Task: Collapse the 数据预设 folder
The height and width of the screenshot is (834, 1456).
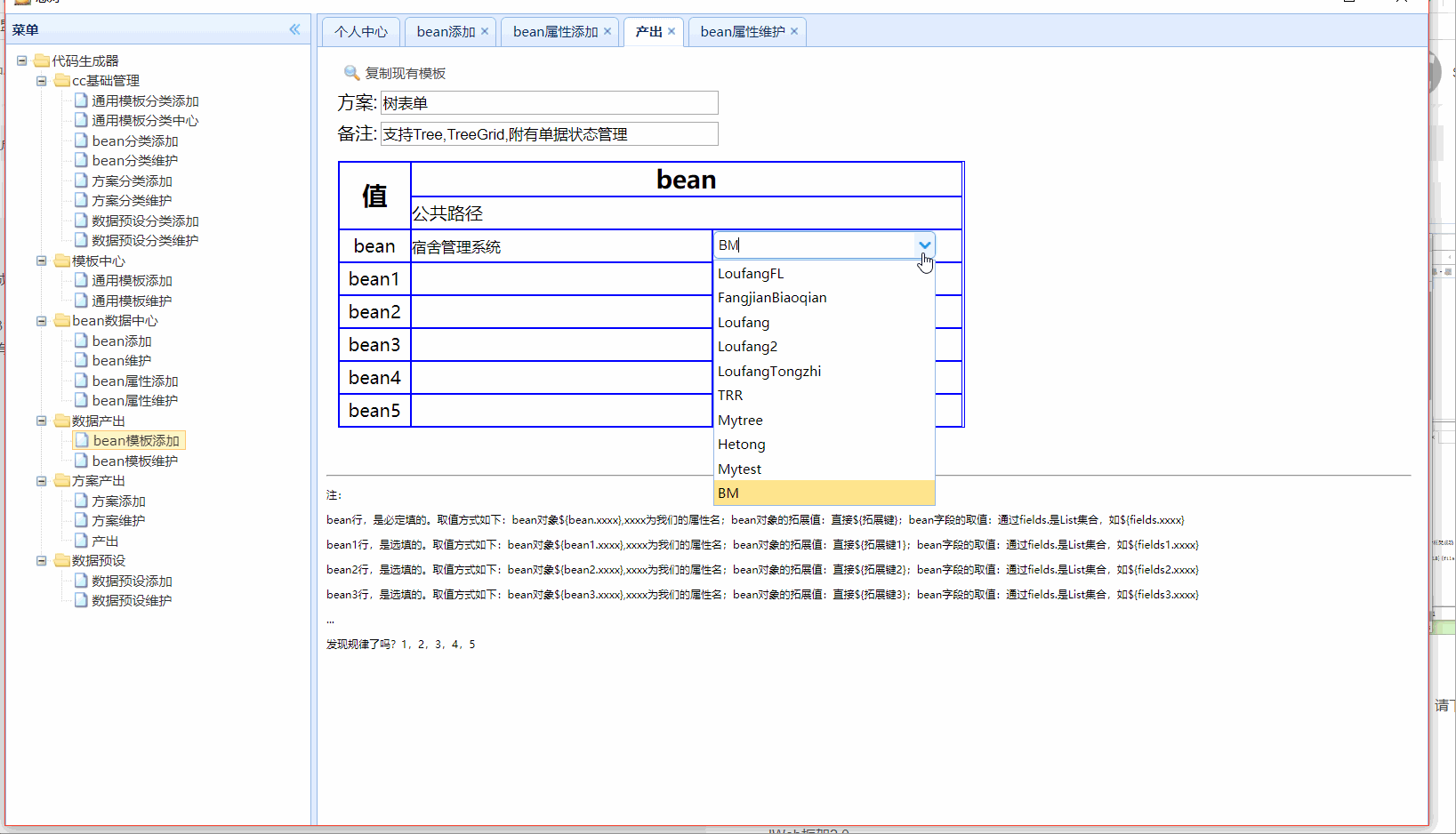Action: click(42, 561)
